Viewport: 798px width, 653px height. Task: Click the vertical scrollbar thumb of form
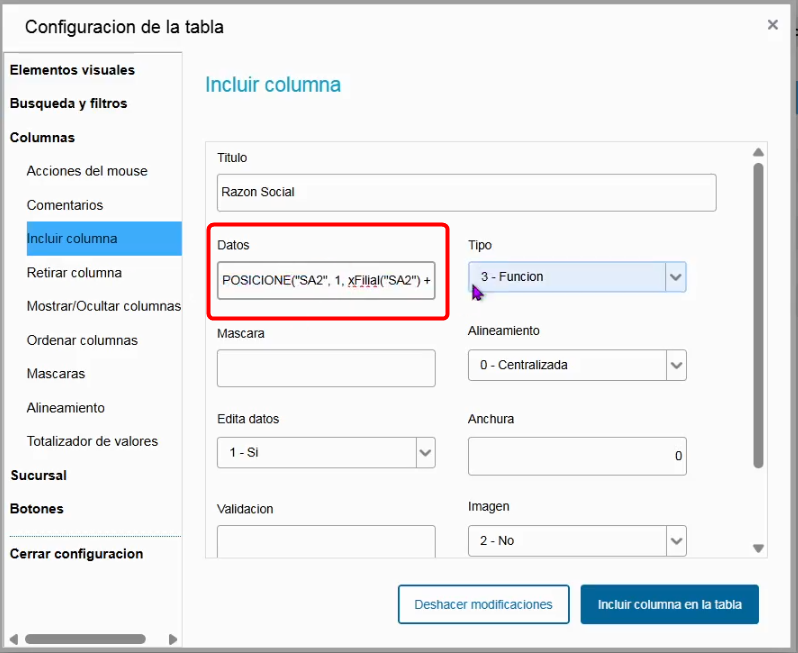(758, 316)
